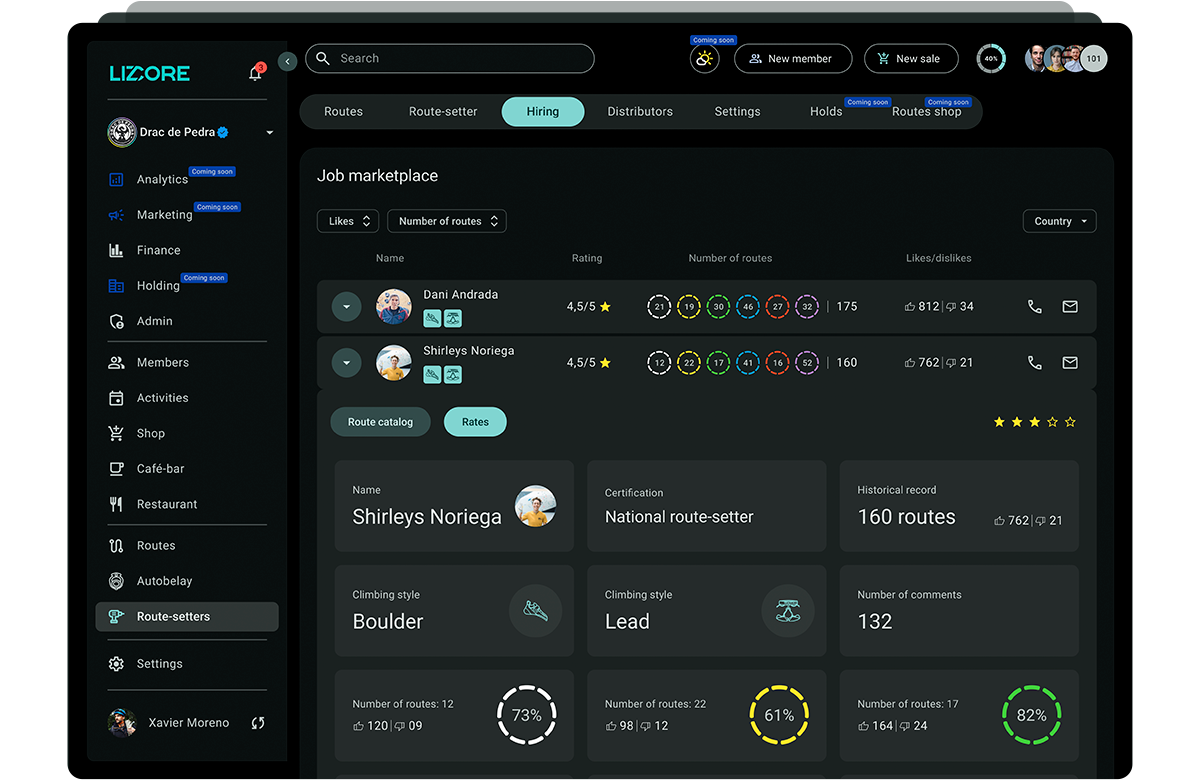Viewport: 1200px width, 780px height.
Task: Switch to Route catalog view
Action: click(x=380, y=422)
